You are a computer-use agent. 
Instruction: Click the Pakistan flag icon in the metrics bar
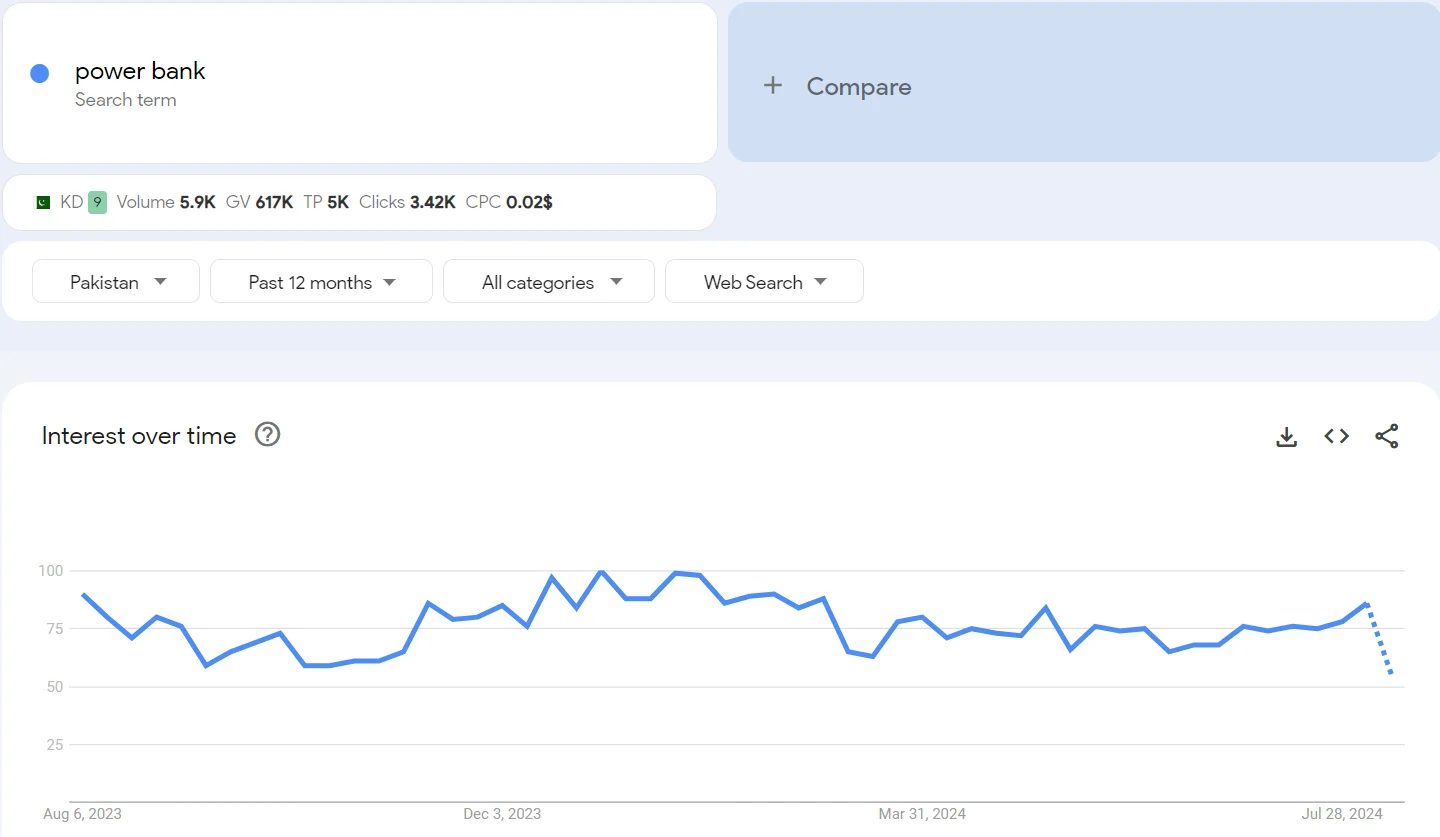(41, 201)
